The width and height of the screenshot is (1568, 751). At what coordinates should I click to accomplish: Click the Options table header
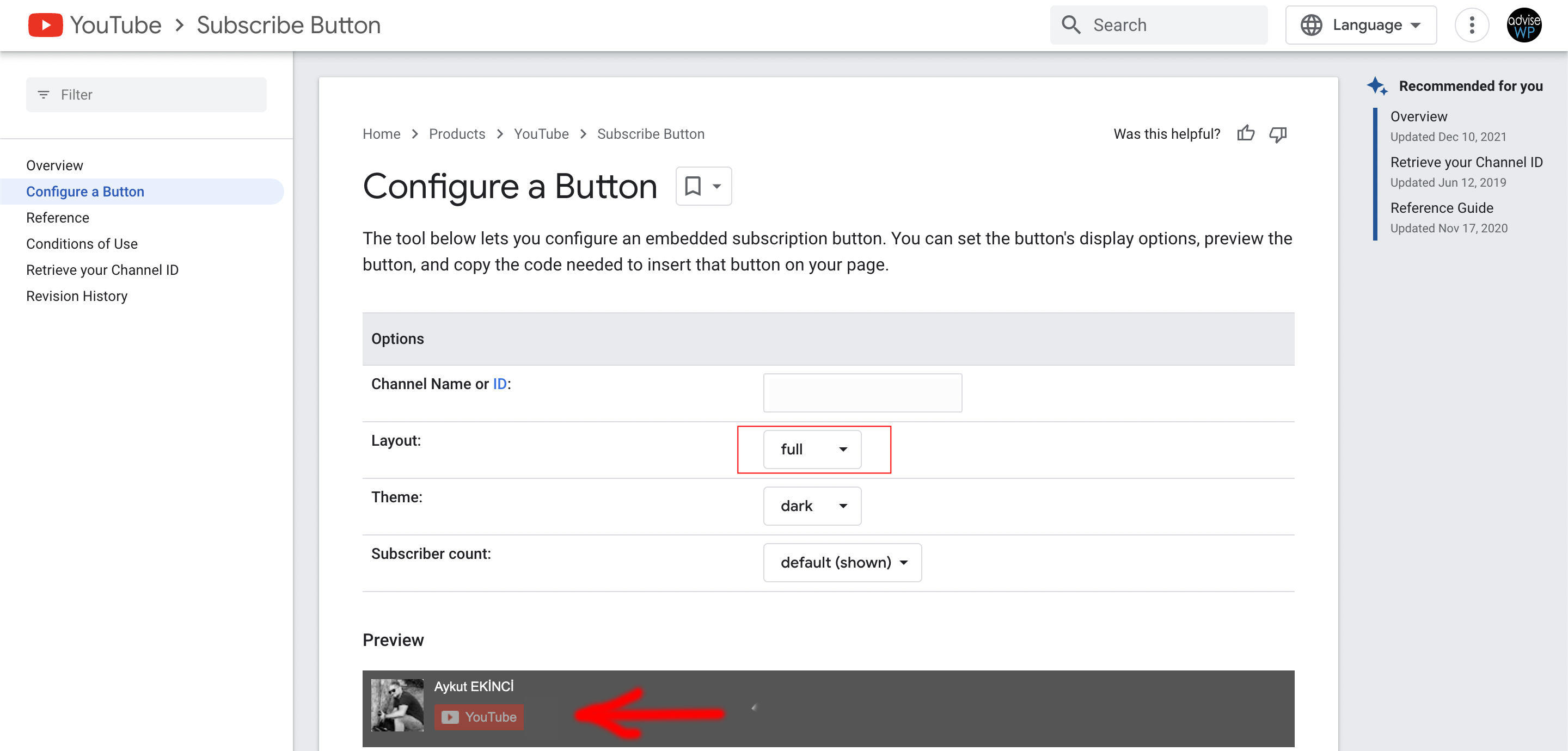click(828, 339)
